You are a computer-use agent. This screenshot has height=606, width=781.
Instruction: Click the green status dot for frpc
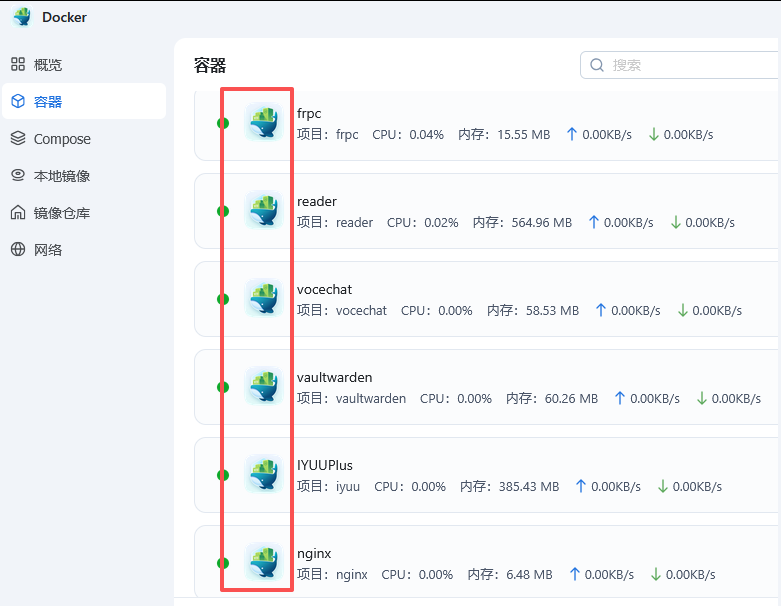point(224,123)
